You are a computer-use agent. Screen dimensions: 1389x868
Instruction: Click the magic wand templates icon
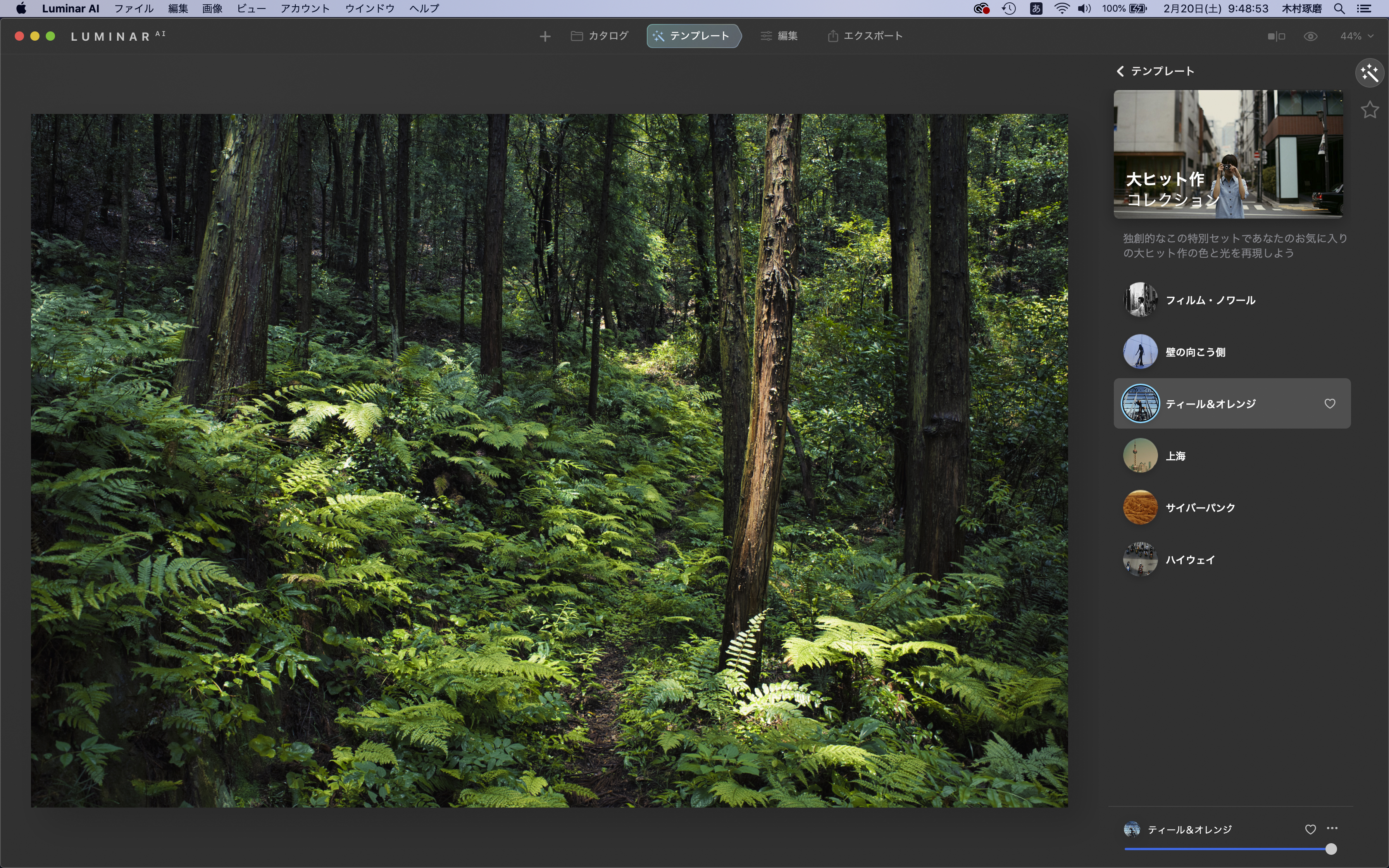(1370, 73)
